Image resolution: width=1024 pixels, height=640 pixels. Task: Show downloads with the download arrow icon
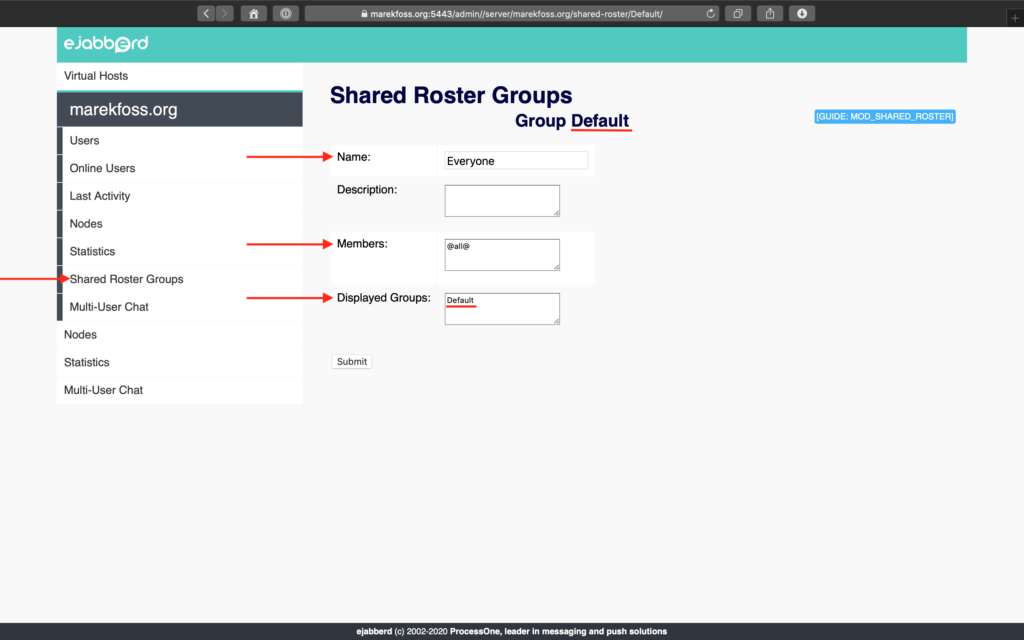802,14
